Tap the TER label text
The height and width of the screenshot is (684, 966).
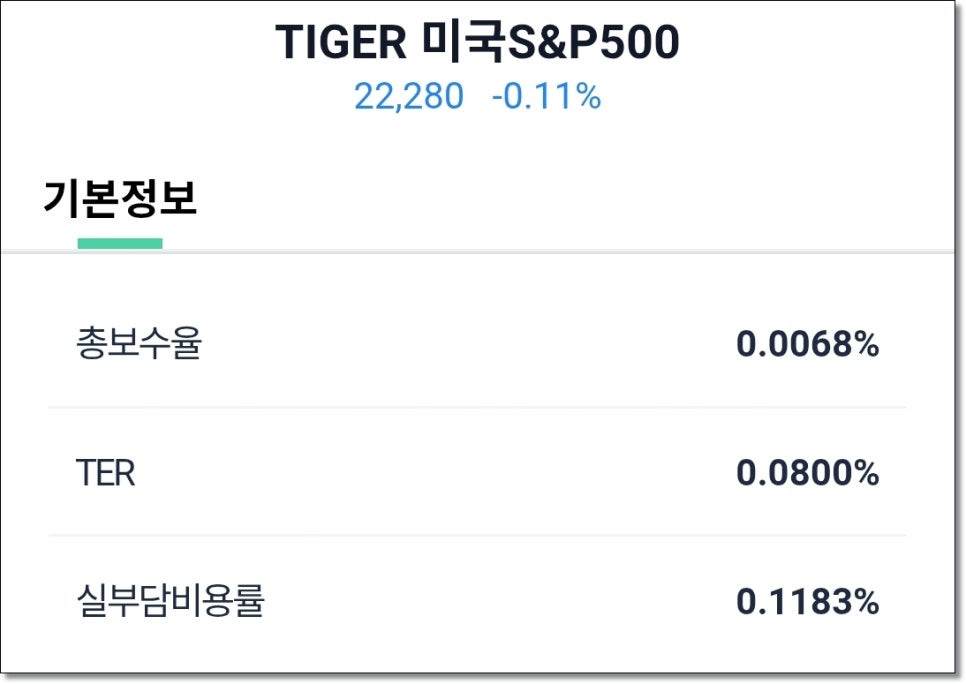[107, 470]
